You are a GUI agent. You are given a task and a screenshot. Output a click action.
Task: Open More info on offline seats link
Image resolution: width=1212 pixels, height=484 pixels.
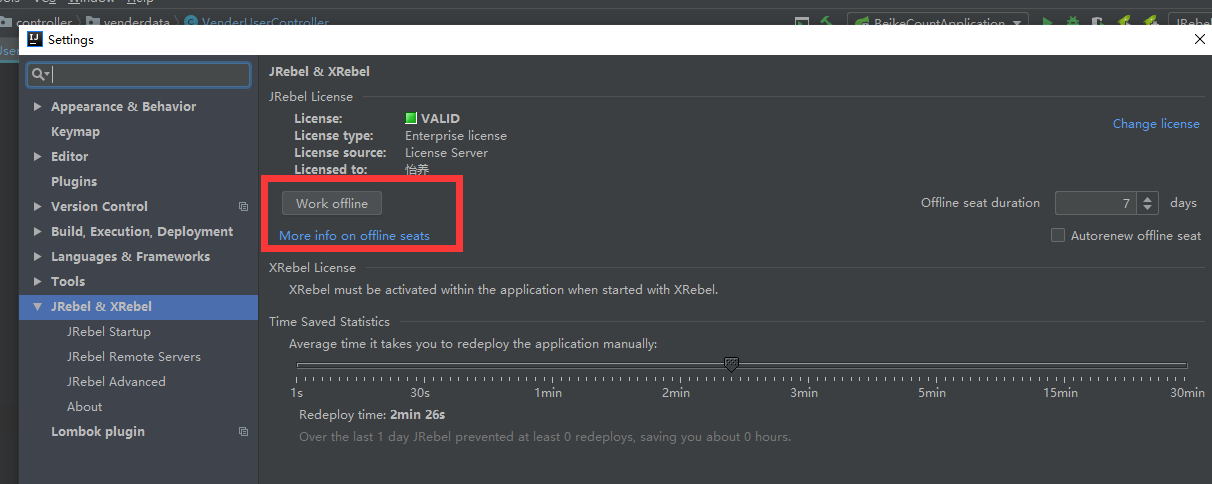pos(354,236)
